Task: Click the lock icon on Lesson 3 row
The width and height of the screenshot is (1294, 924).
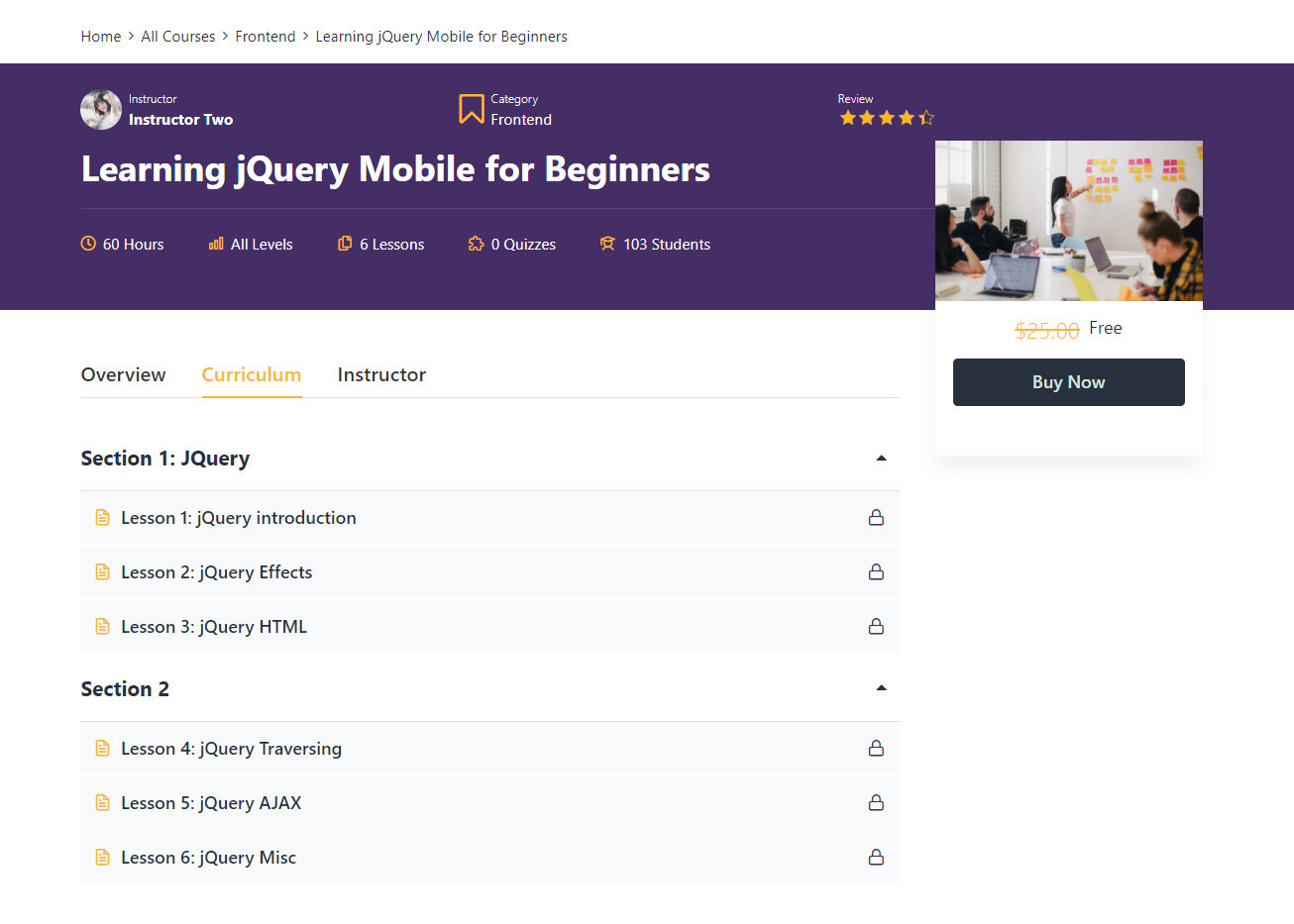Action: point(876,626)
